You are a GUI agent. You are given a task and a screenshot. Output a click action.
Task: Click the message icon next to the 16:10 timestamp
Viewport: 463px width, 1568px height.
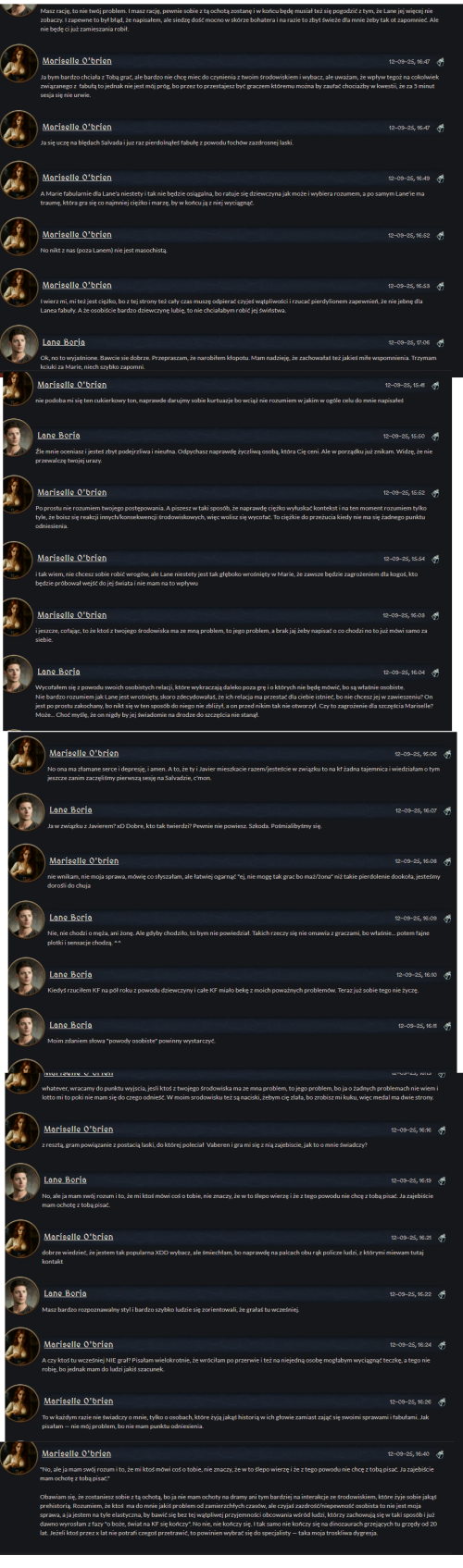[447, 974]
